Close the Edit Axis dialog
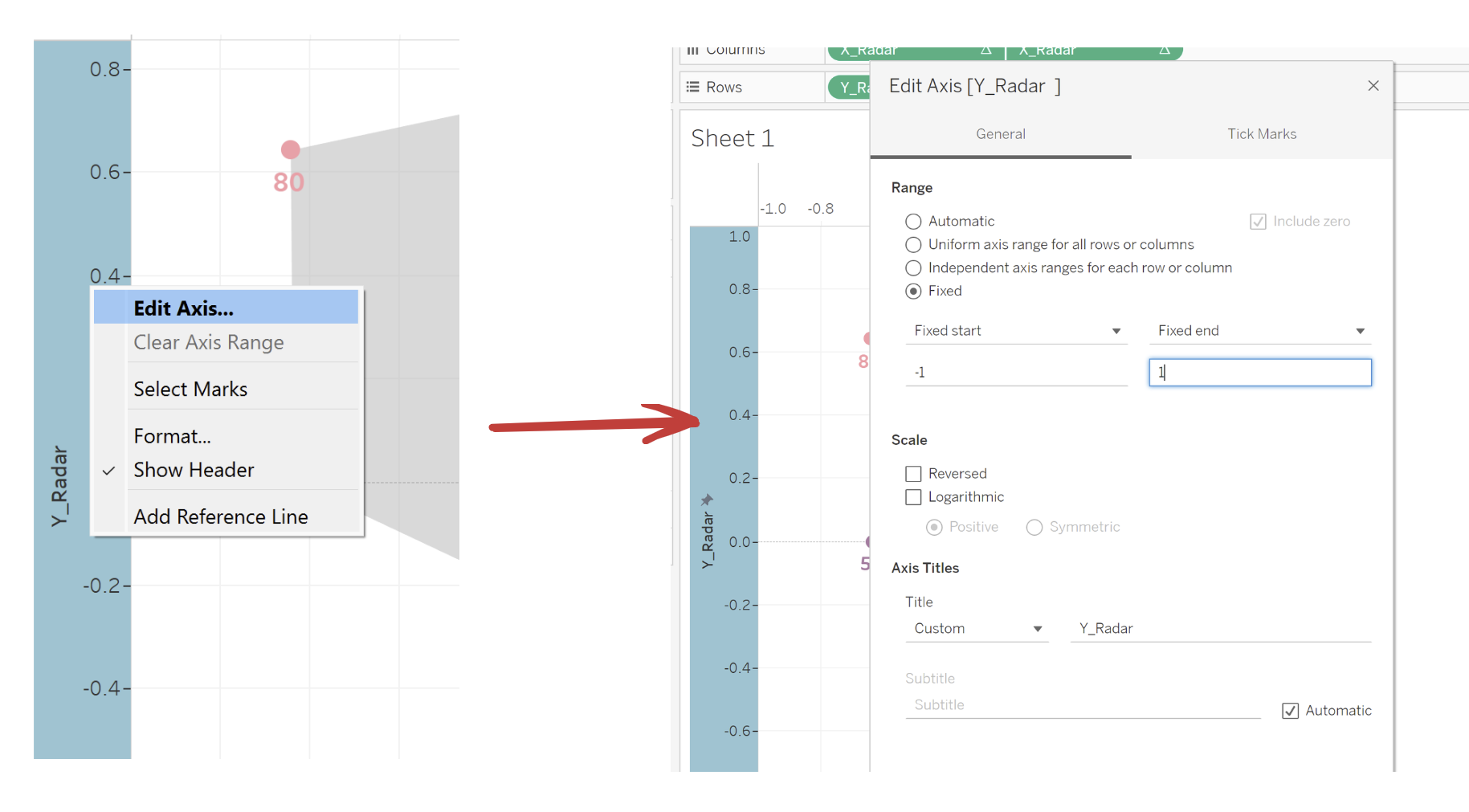This screenshot has width=1469, height=812. coord(1373,86)
